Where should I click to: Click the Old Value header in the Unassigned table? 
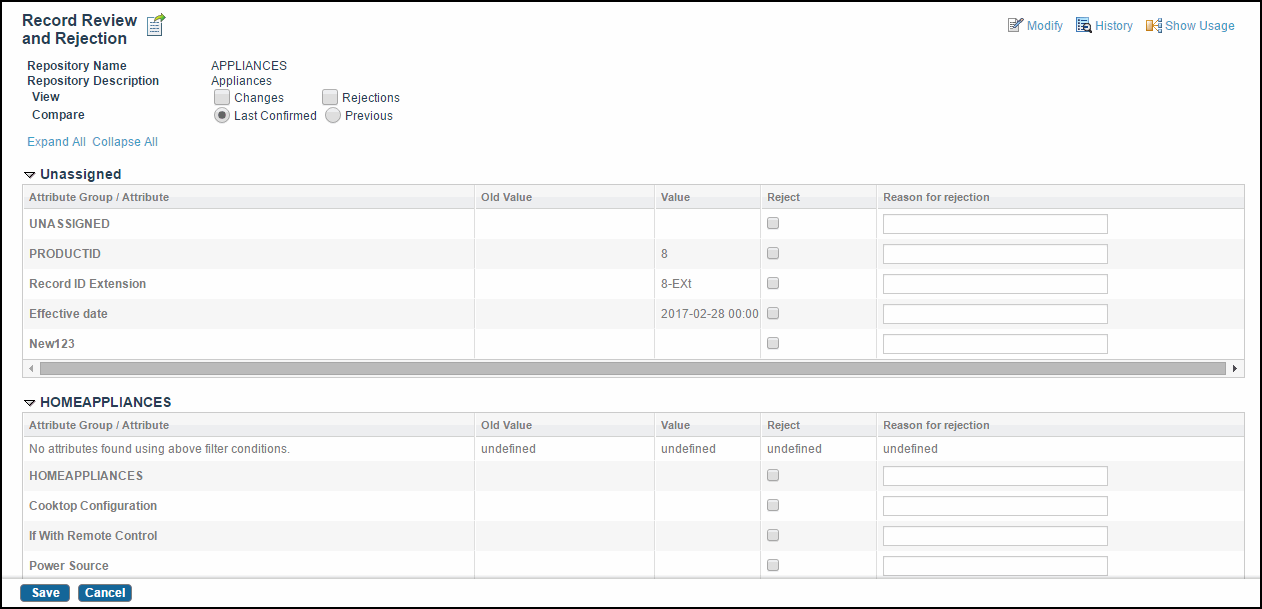coord(507,197)
